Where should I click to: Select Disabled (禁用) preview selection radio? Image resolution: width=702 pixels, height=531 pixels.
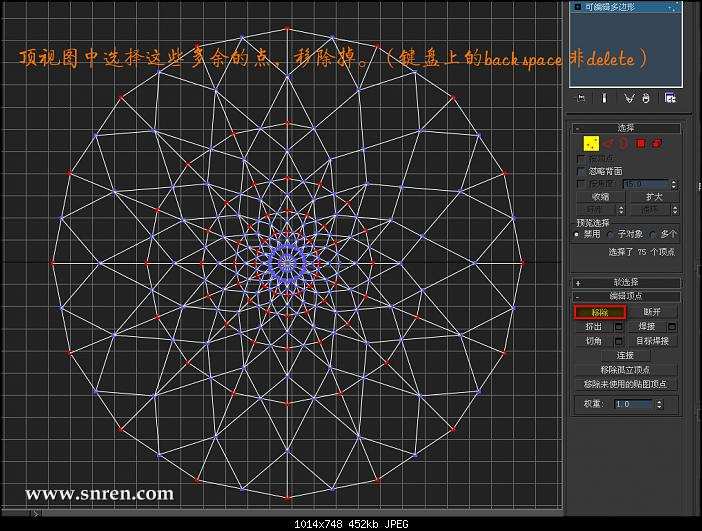(577, 234)
